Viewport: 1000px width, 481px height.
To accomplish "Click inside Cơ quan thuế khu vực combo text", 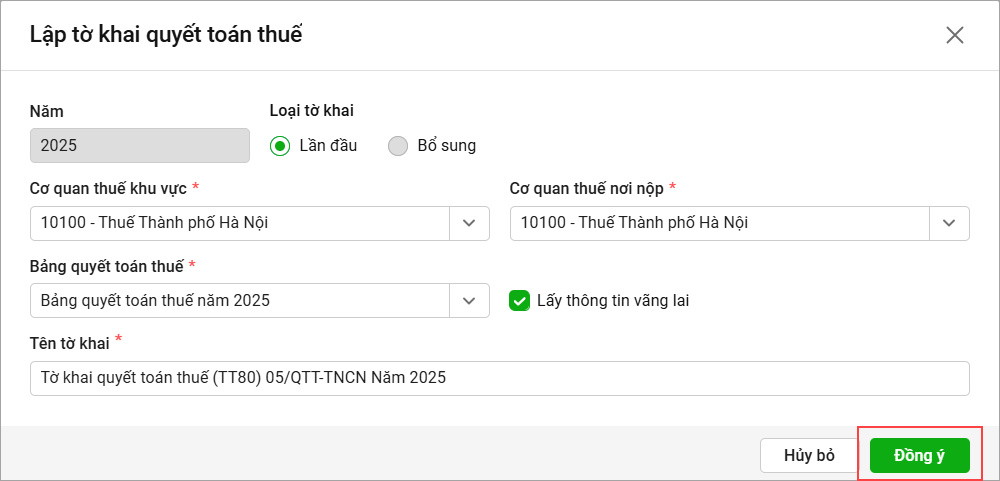I will coord(239,223).
